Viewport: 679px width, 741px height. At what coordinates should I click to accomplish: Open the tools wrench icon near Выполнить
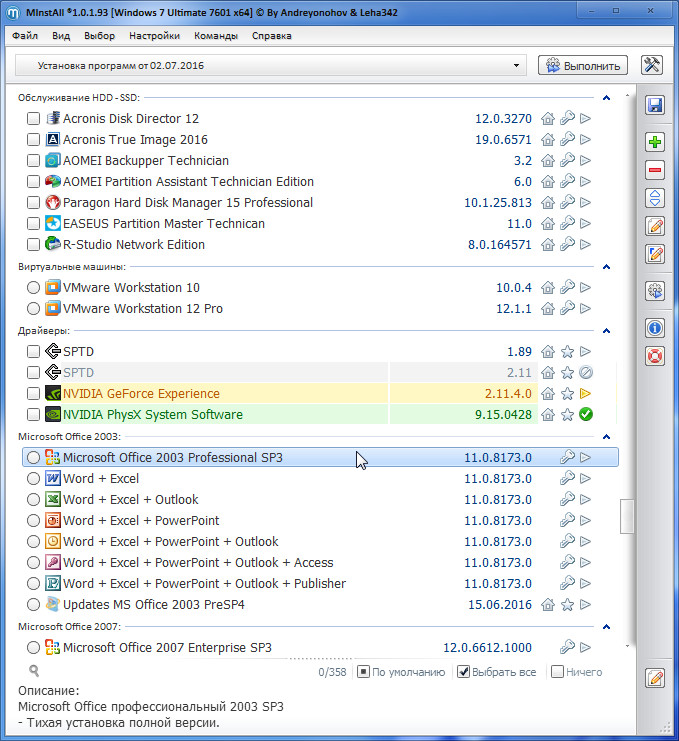click(652, 65)
